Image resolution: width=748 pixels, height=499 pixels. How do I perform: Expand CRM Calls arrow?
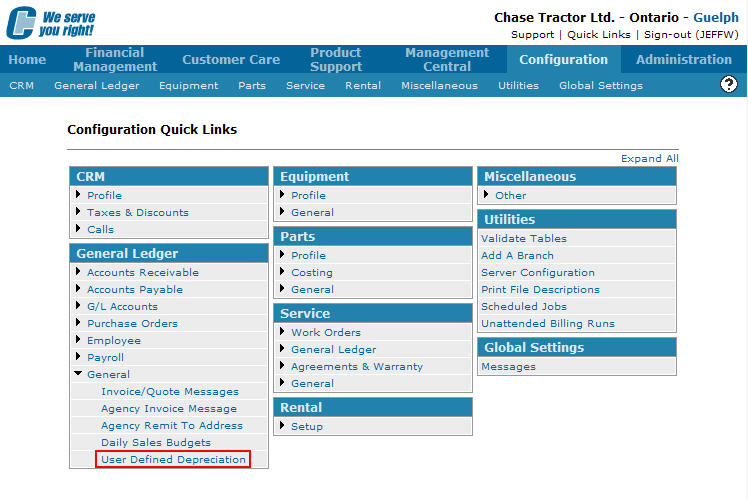[78, 229]
